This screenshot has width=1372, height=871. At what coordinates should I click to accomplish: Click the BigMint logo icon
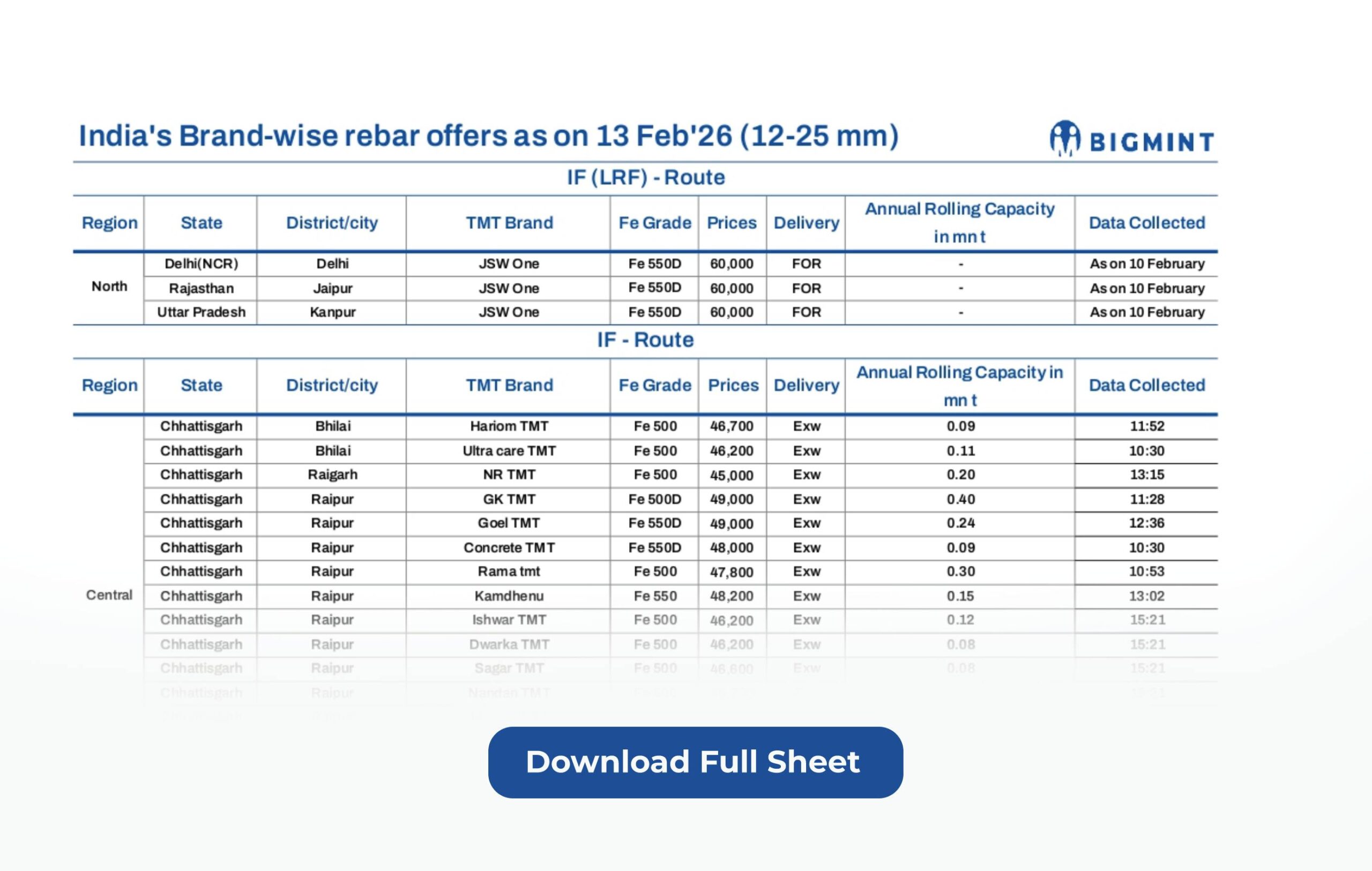(1064, 138)
